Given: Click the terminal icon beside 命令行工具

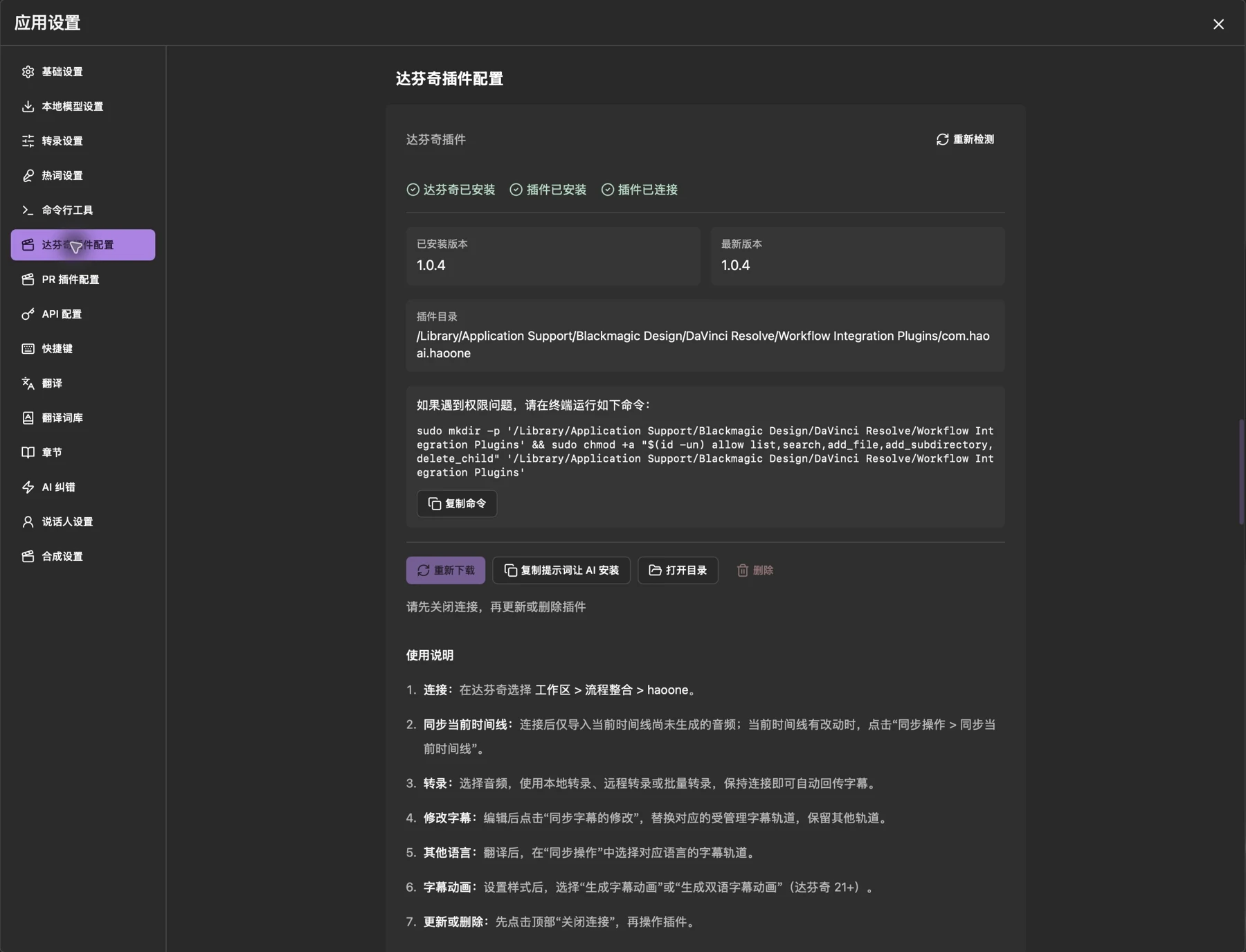Looking at the screenshot, I should [28, 210].
